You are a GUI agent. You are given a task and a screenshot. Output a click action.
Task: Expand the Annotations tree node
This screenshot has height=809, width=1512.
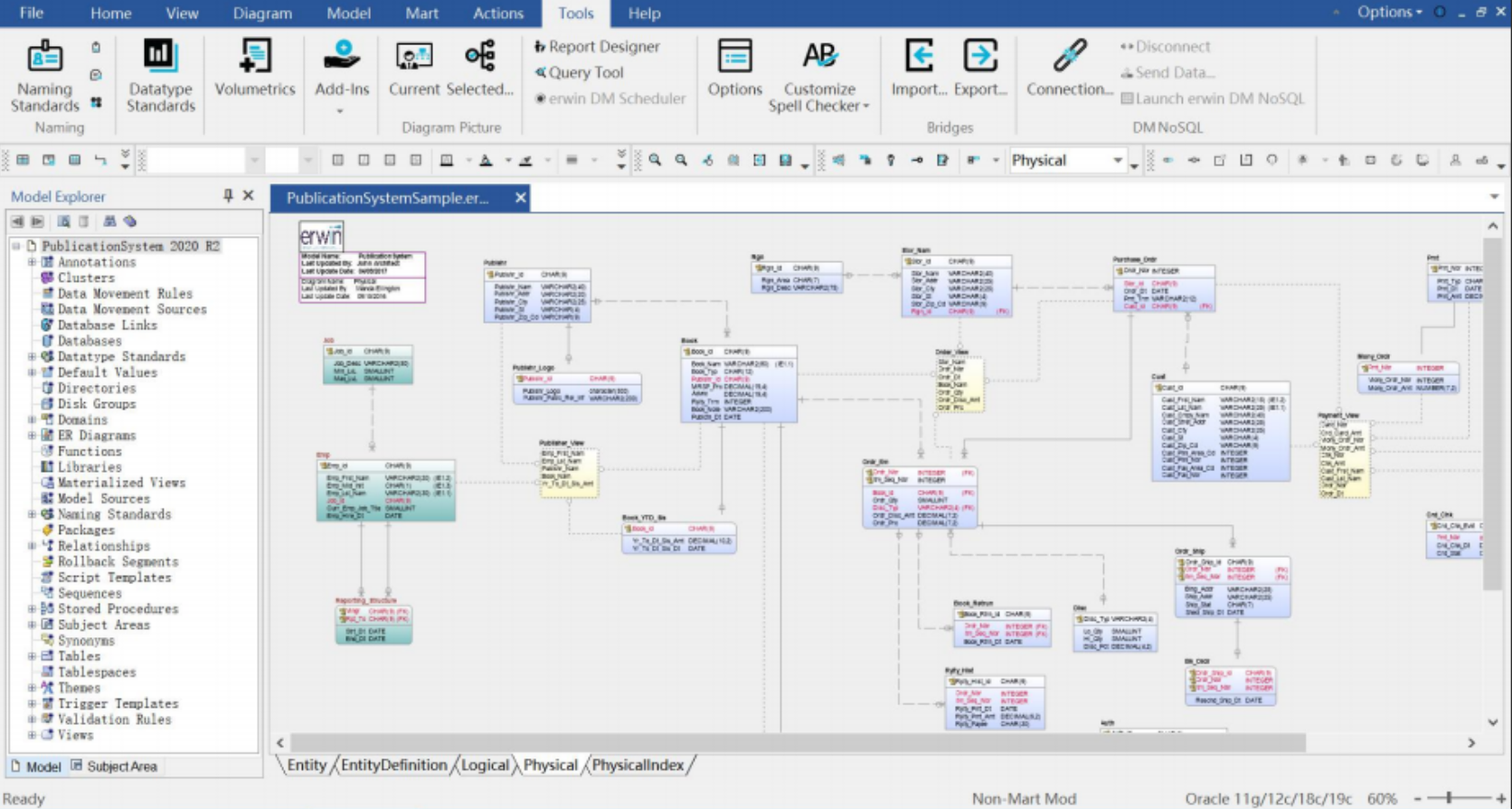click(32, 262)
